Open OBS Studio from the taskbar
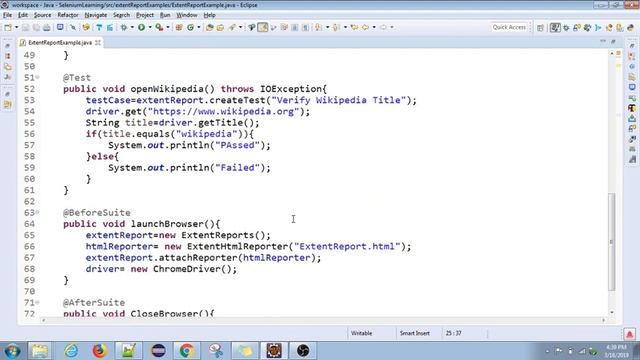This screenshot has height=360, width=640. coord(303,351)
